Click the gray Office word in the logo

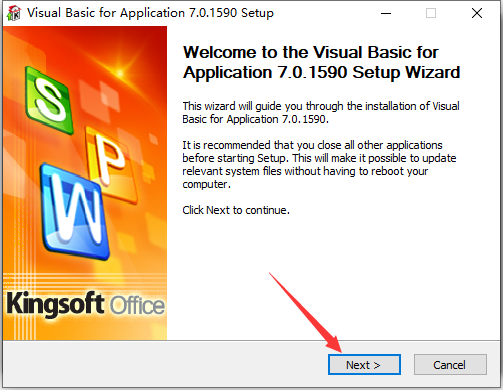point(137,306)
